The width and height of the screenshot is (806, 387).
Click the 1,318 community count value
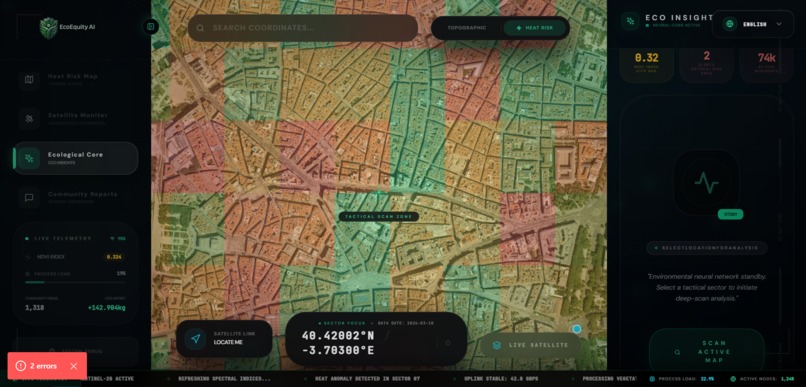tap(34, 308)
